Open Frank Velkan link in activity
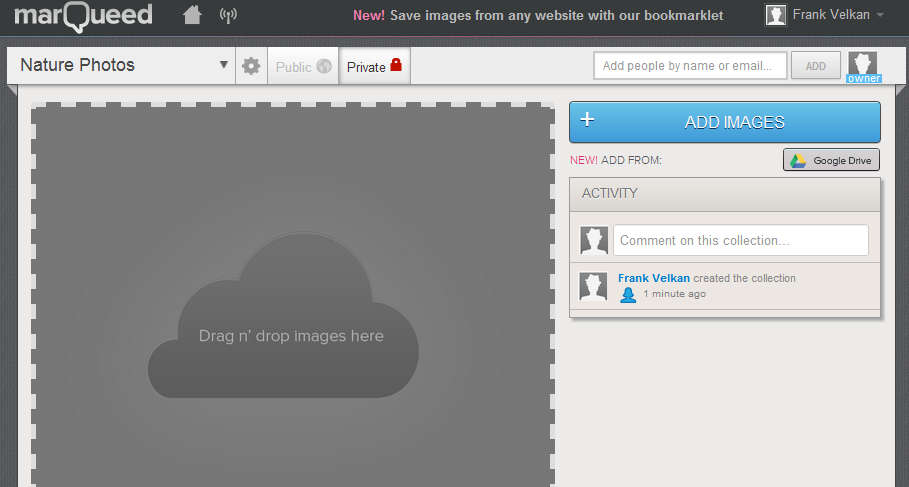This screenshot has width=909, height=487. [x=653, y=278]
